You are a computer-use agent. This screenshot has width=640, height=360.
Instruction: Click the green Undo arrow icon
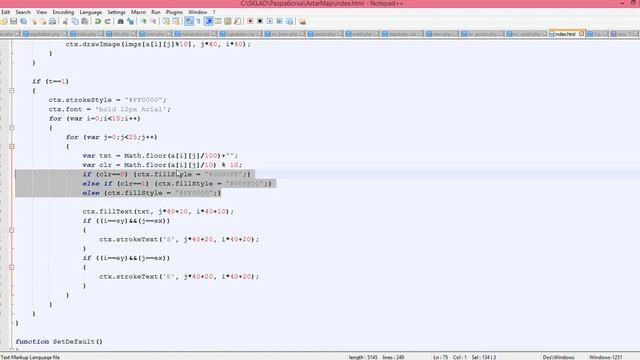[x=98, y=21]
